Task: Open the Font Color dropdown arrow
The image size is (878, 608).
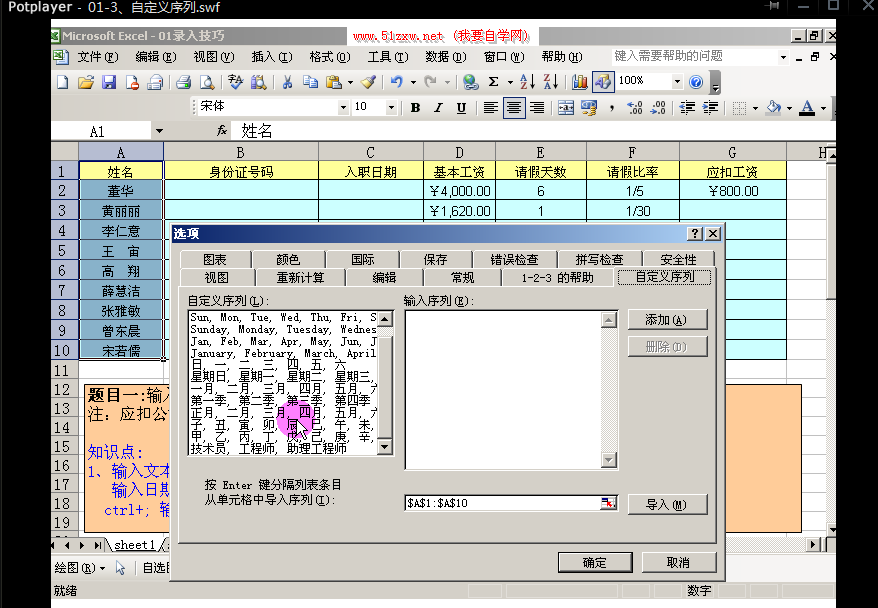Action: pyautogui.click(x=823, y=107)
